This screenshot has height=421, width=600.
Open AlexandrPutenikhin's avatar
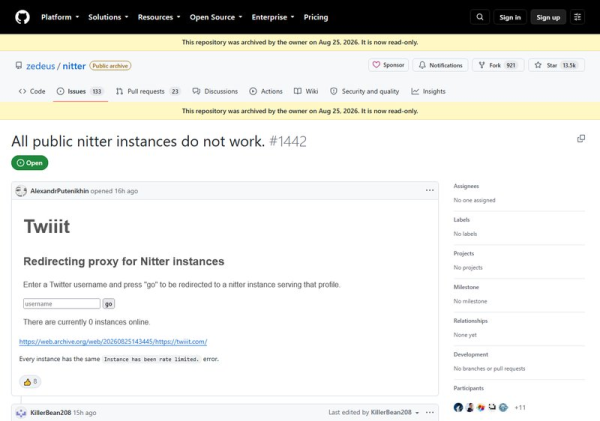coord(21,191)
